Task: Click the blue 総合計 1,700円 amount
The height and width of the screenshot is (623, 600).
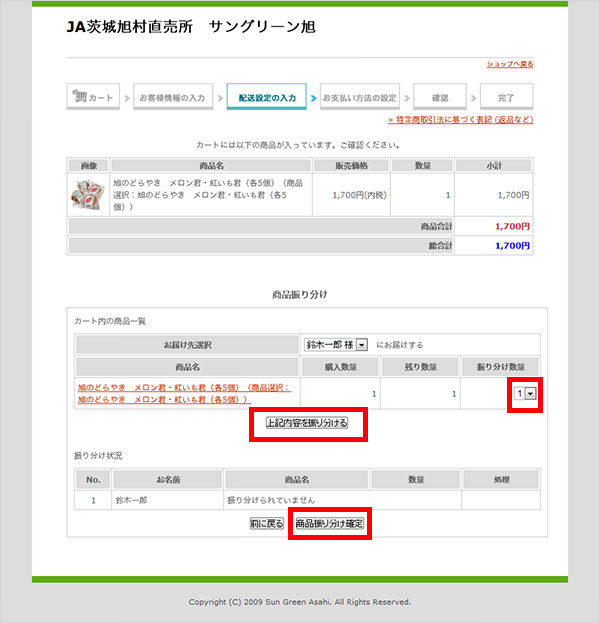Action: click(x=512, y=245)
